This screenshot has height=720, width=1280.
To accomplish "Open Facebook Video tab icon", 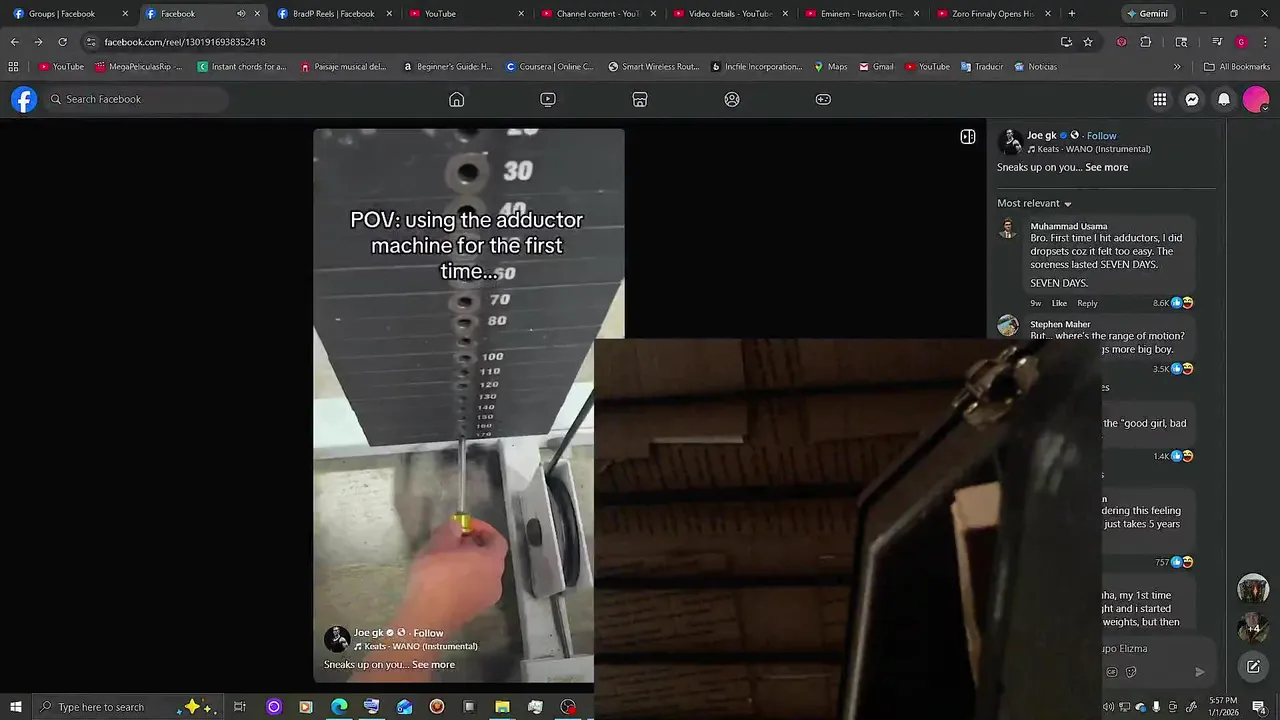I will pyautogui.click(x=548, y=99).
